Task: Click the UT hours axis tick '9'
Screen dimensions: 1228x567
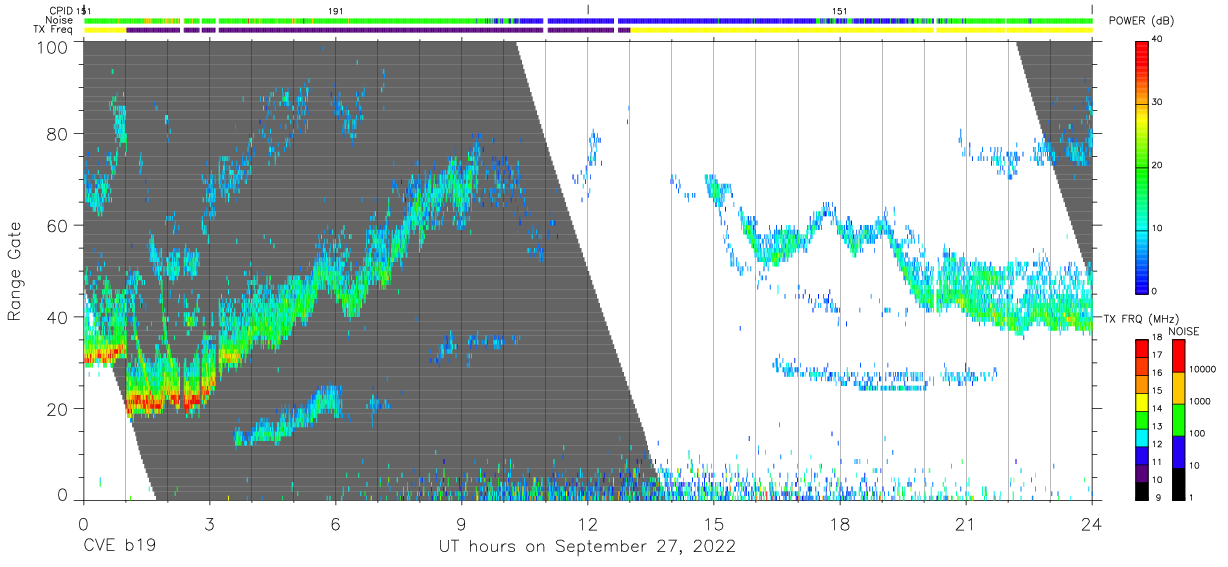Action: 461,524
